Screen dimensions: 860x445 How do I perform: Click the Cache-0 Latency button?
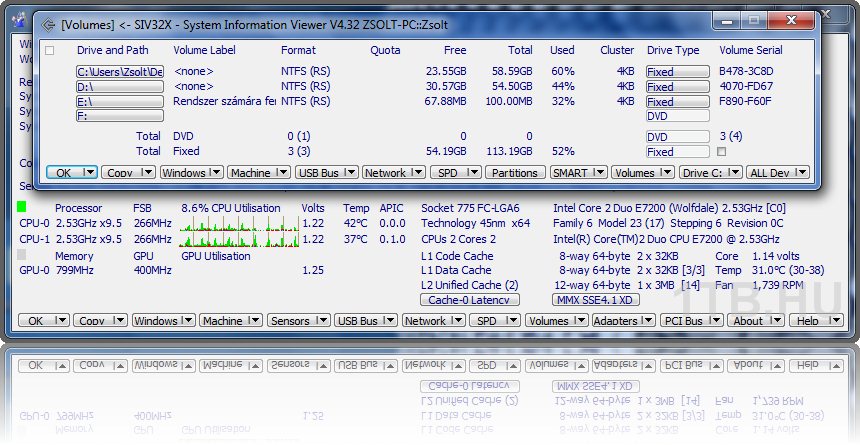click(469, 300)
